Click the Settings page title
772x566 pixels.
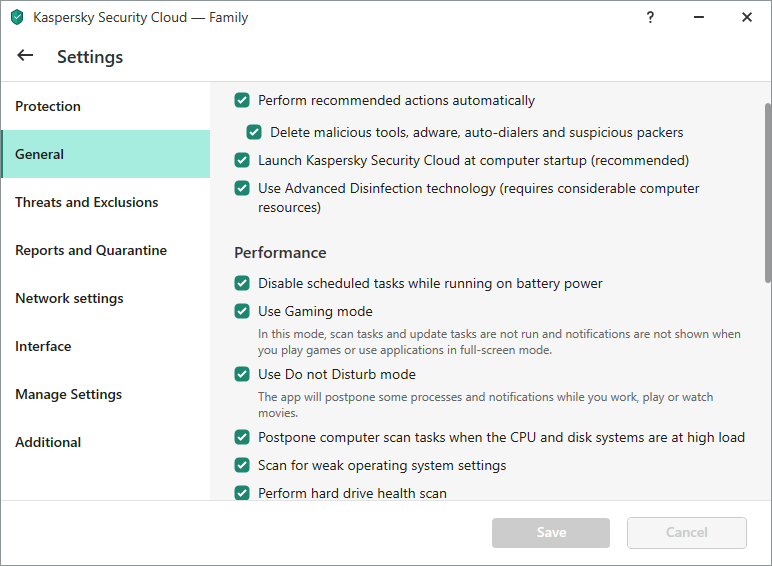(90, 57)
